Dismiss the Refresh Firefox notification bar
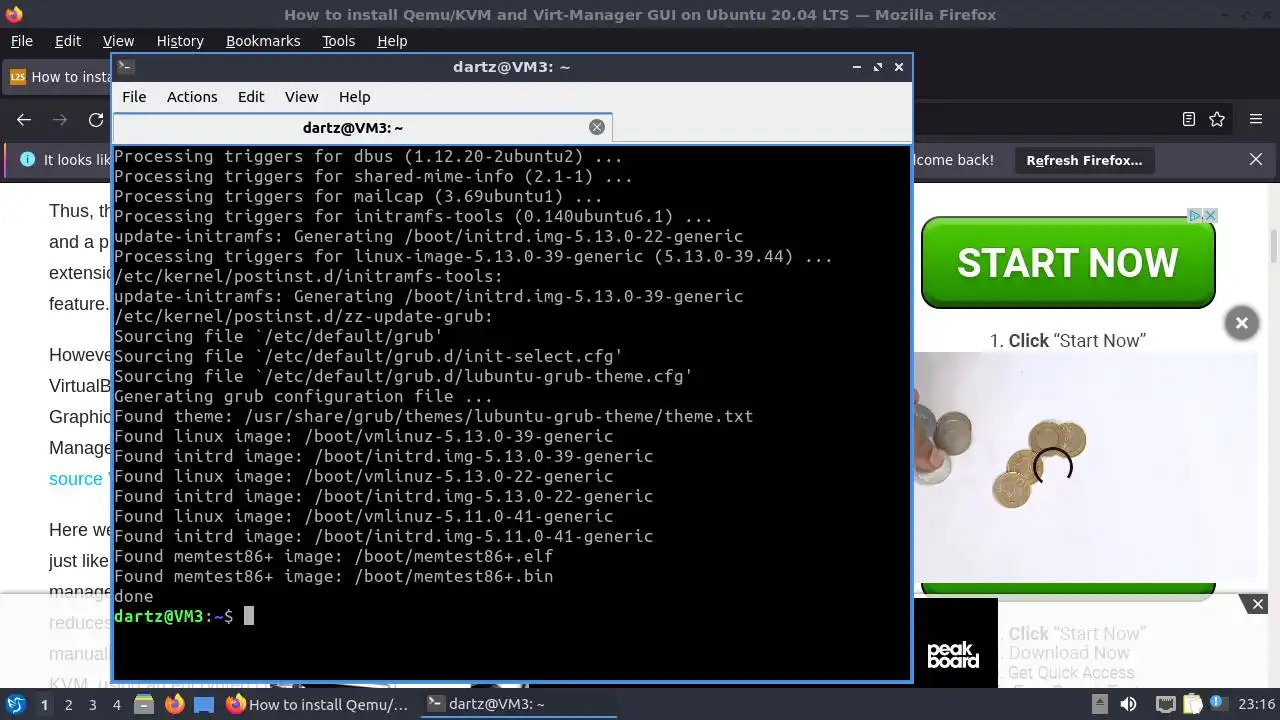This screenshot has width=1280, height=720. coord(1256,160)
